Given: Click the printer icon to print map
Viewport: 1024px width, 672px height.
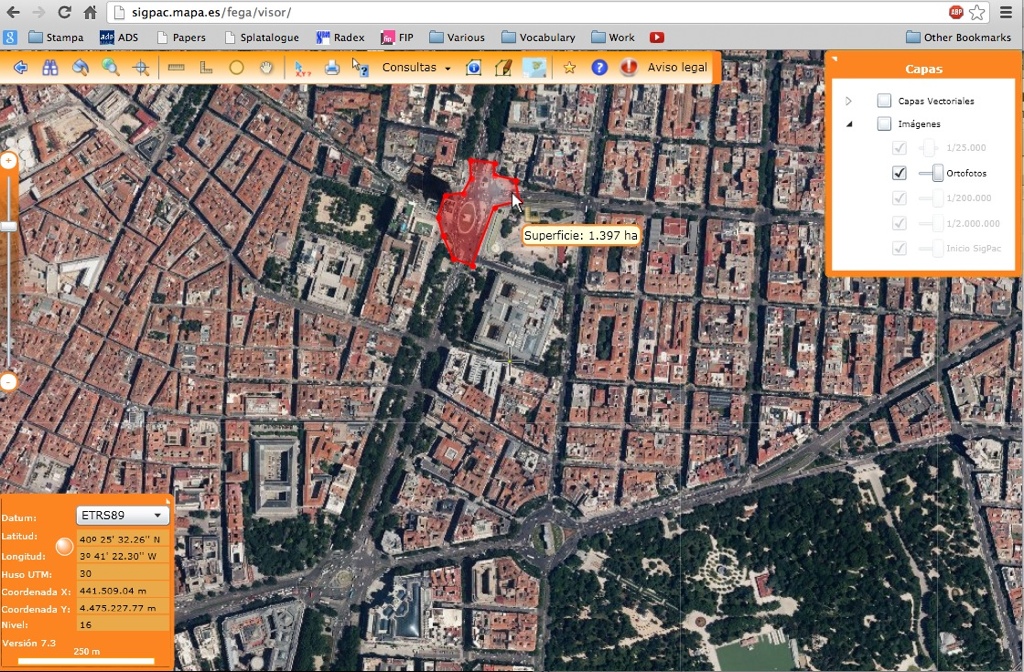Looking at the screenshot, I should pyautogui.click(x=332, y=68).
